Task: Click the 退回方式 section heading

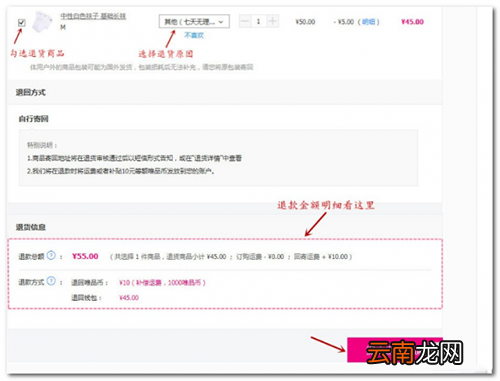Action: tap(31, 93)
